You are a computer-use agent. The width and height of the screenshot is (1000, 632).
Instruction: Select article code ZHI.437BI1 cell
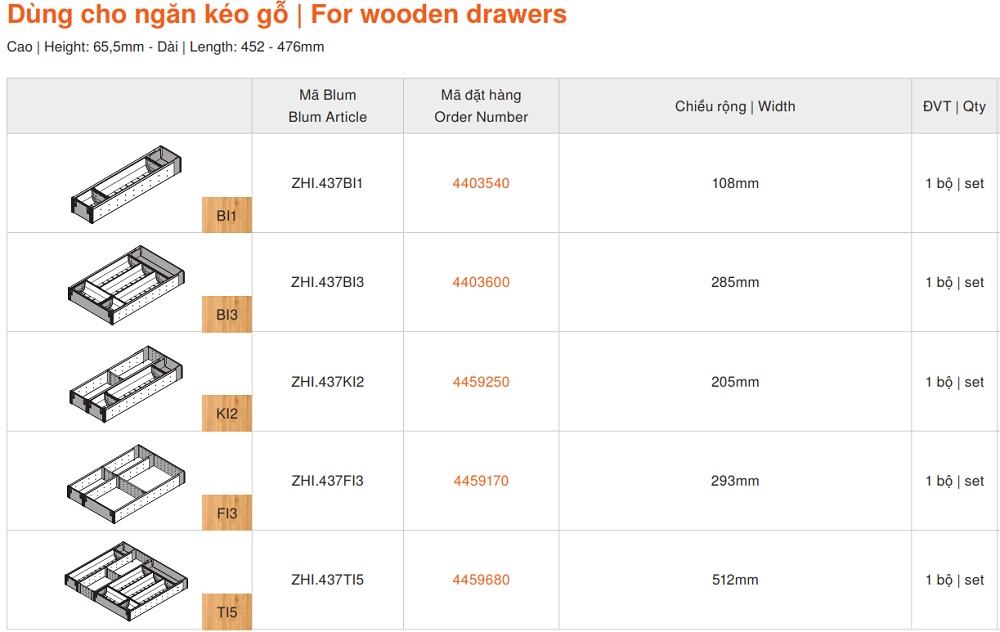pos(328,184)
